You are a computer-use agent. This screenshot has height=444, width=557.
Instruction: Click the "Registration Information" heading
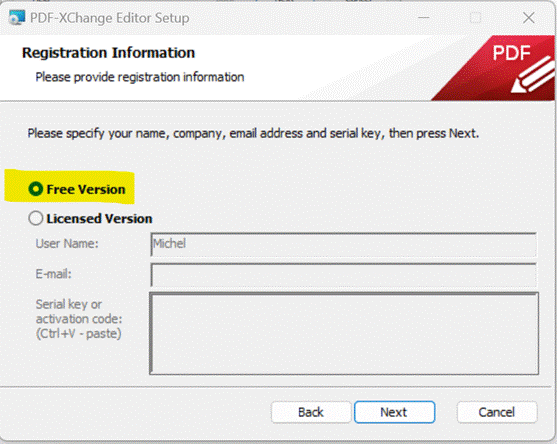coord(108,53)
